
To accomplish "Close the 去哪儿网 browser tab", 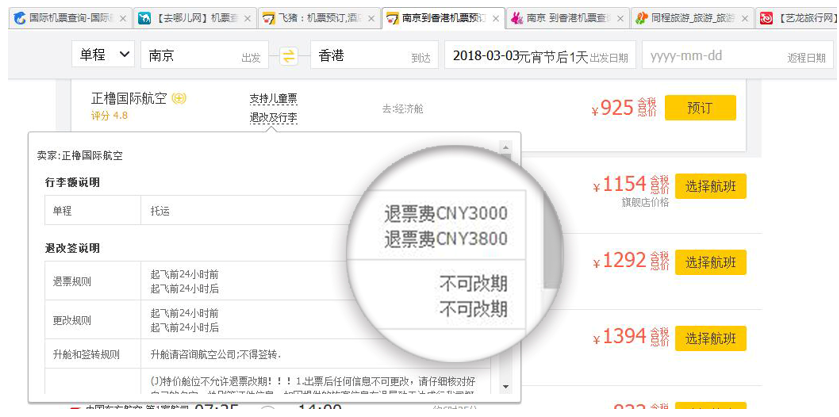I will [x=247, y=19].
